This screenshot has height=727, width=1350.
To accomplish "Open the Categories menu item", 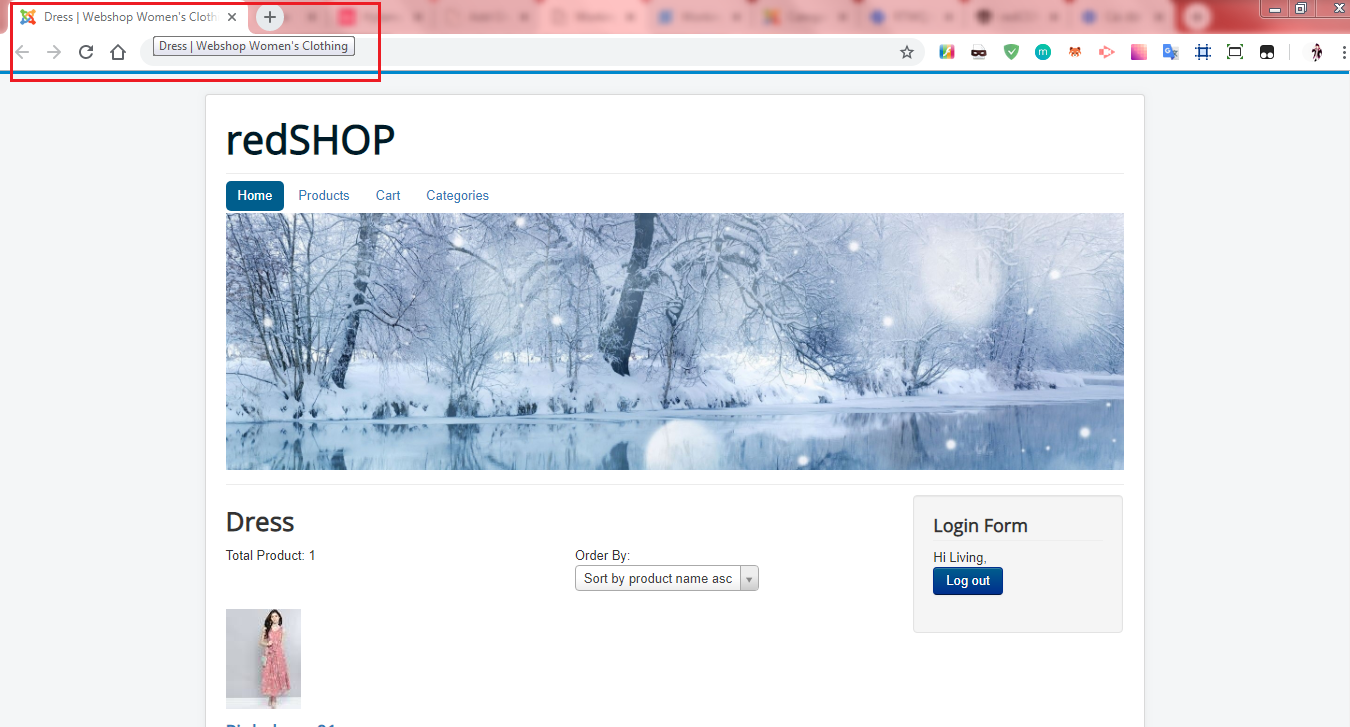I will (x=457, y=196).
